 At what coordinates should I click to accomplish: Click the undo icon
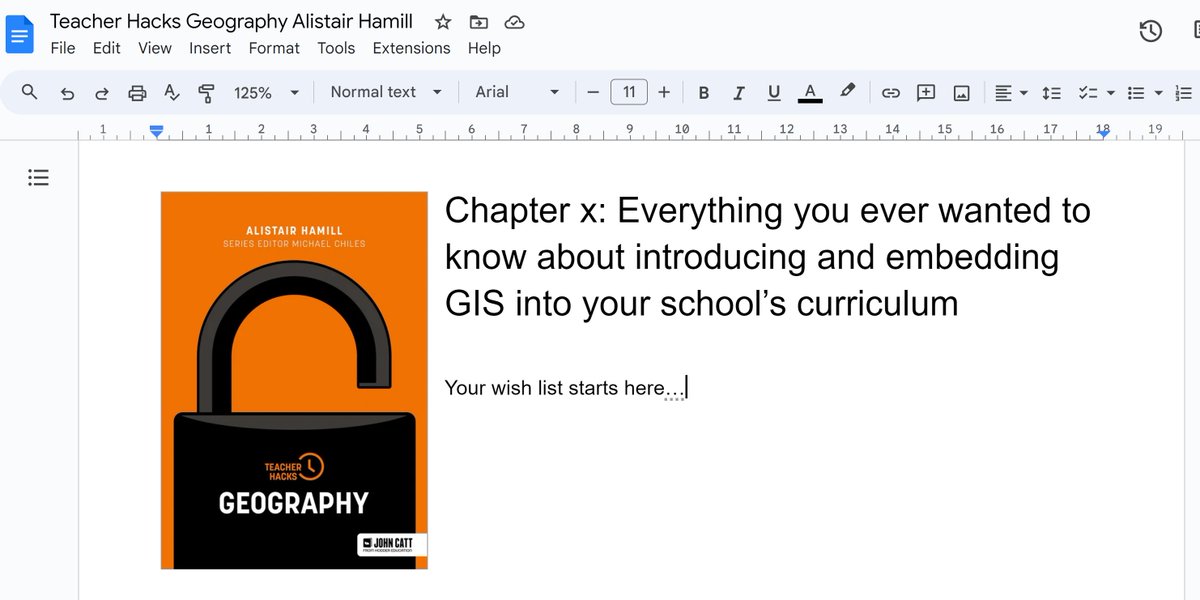pyautogui.click(x=67, y=92)
